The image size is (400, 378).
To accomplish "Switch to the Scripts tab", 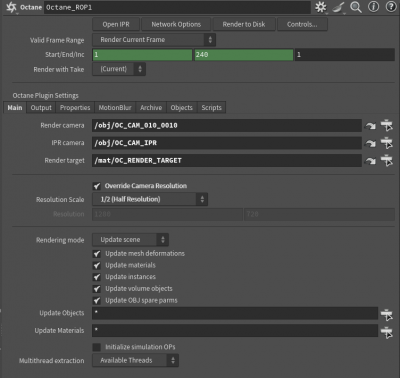I will tap(211, 108).
